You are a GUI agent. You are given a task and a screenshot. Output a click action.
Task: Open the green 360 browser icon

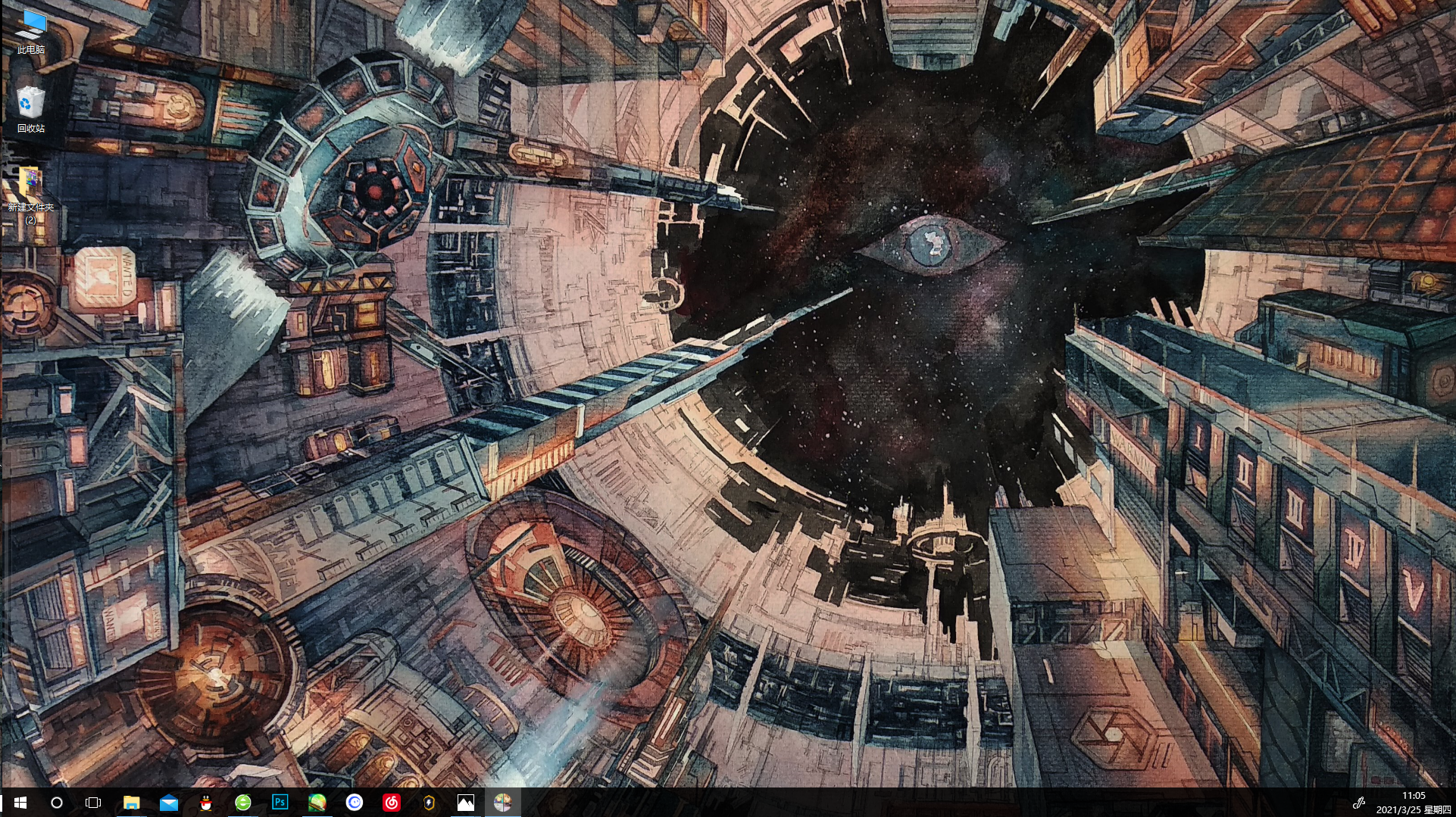(242, 803)
